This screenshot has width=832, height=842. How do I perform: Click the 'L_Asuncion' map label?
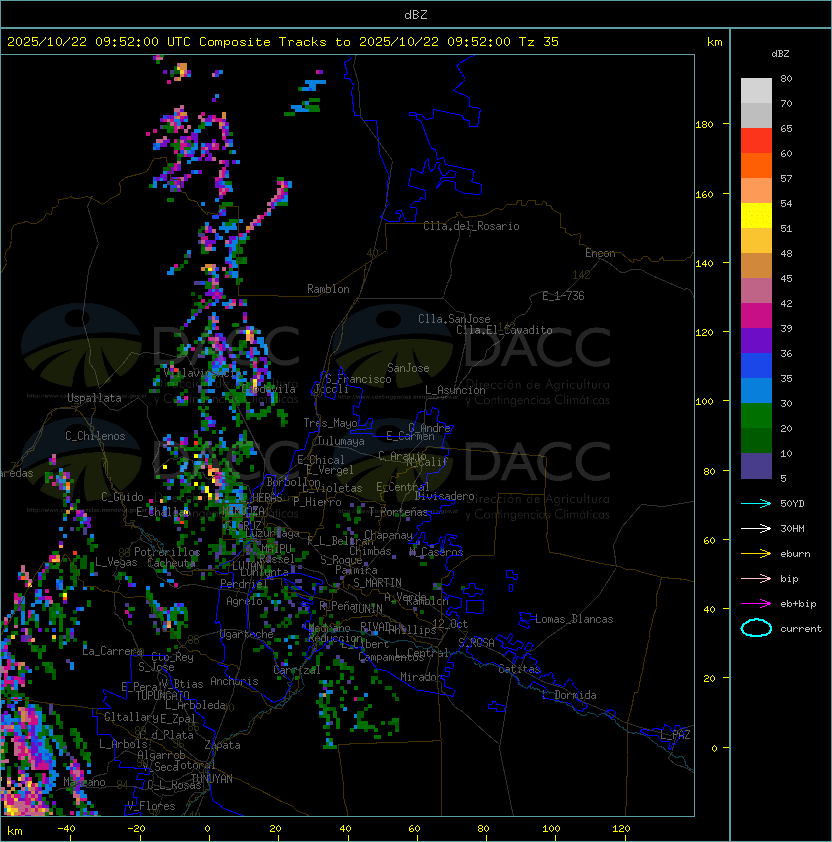[x=455, y=390]
